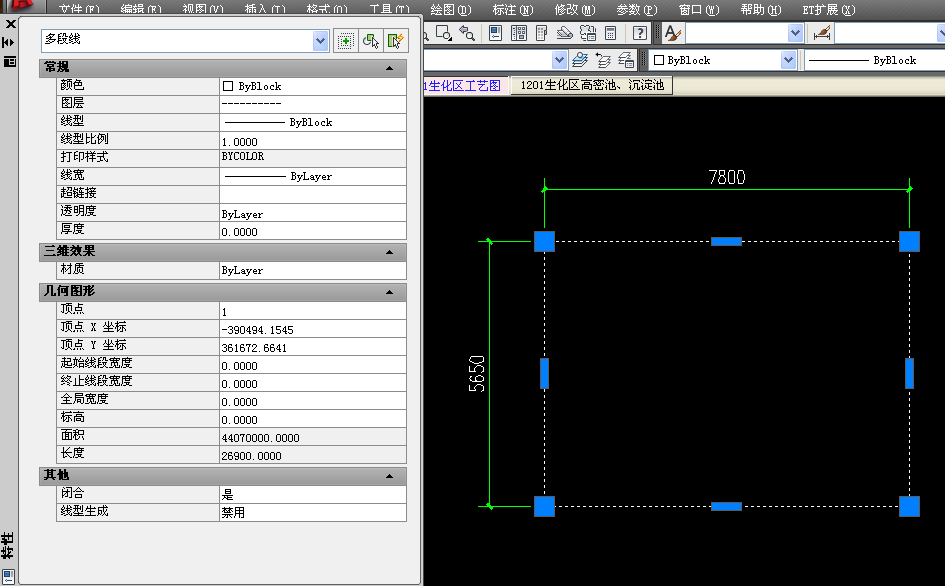945x586 pixels.
Task: Click the Zoom Previous tool
Action: [466, 33]
